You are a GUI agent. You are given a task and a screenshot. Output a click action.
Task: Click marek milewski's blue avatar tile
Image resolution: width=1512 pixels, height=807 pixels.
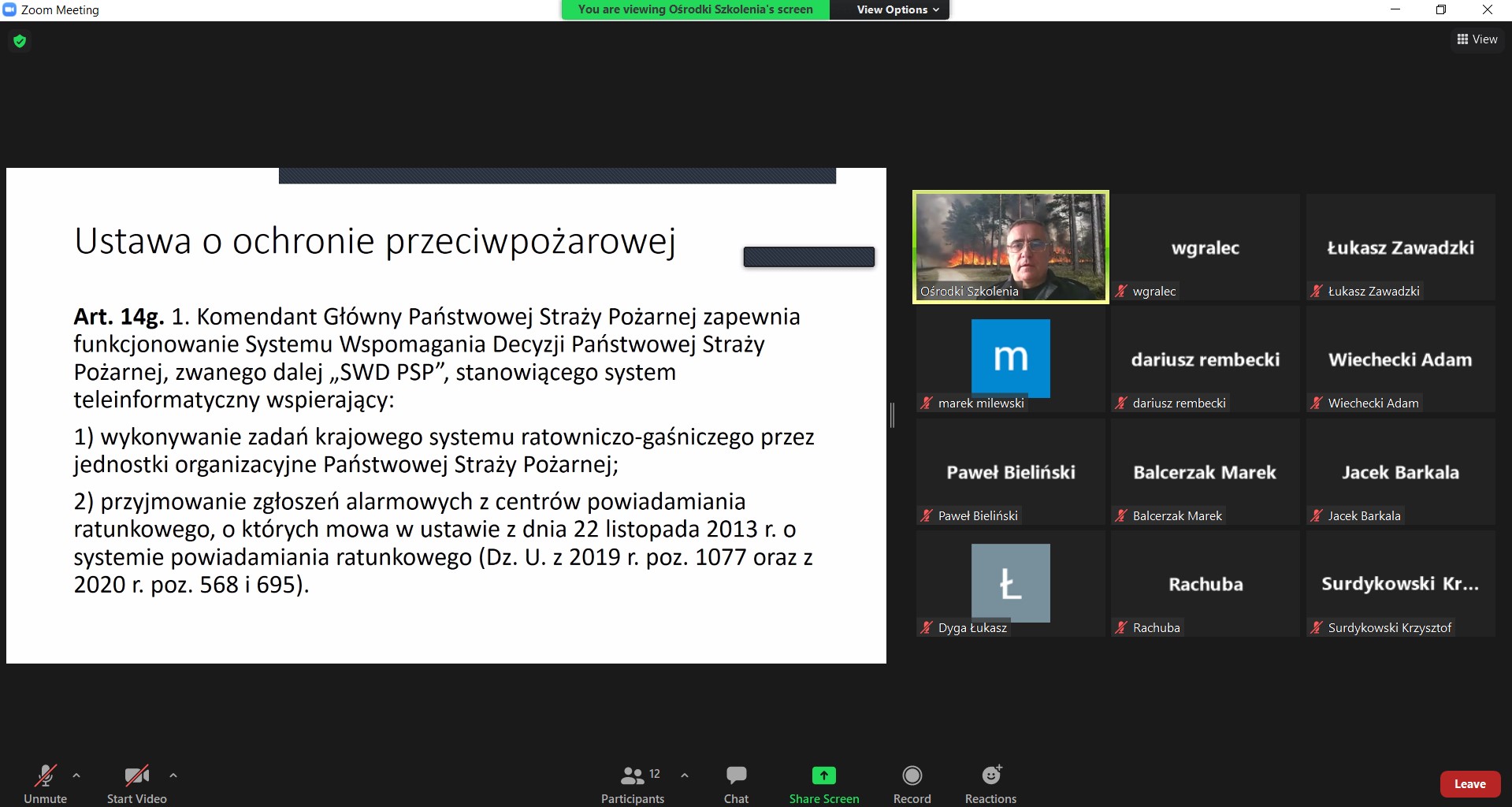coord(1010,359)
